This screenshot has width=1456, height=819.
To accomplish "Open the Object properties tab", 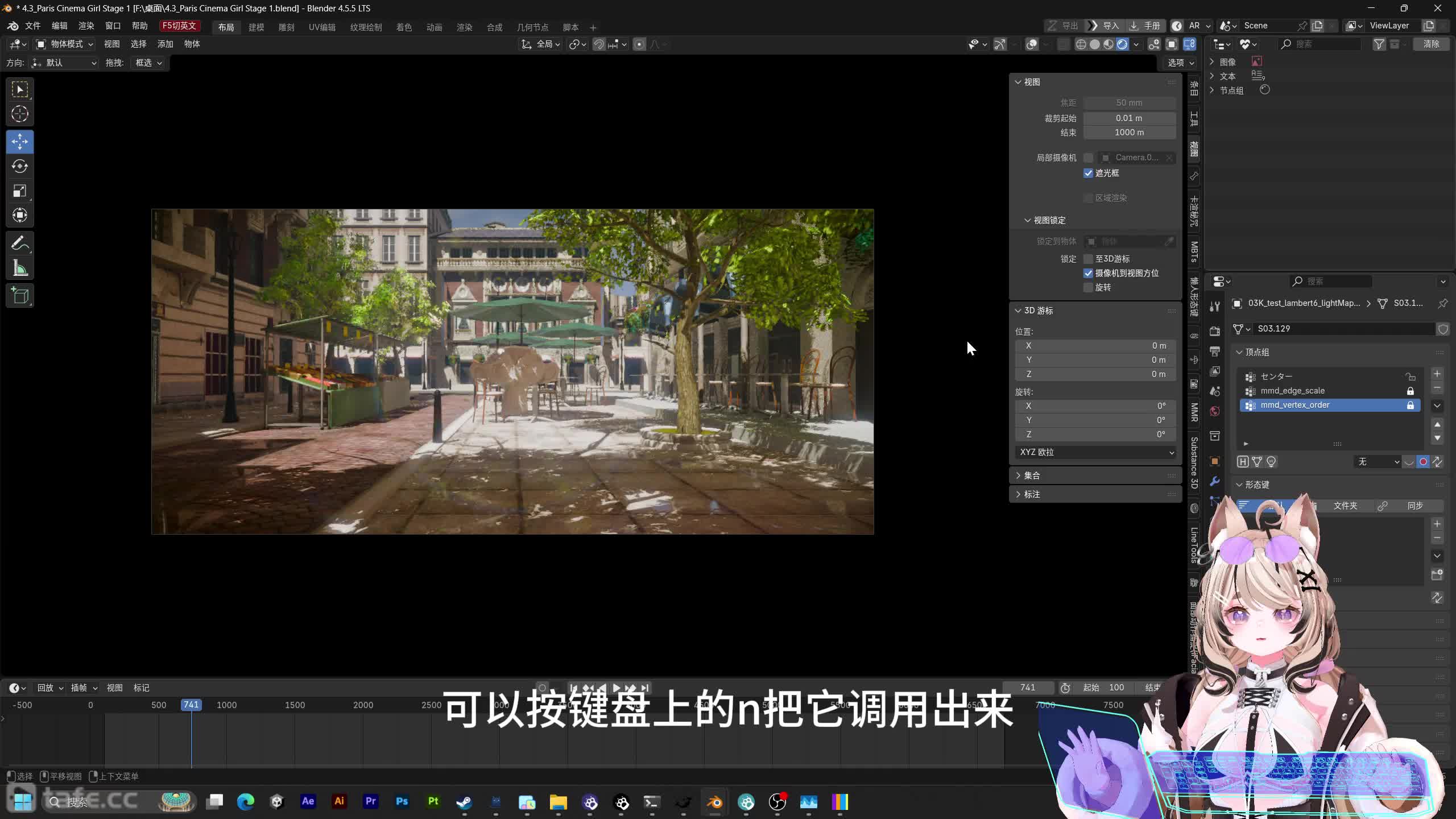I will [1215, 461].
